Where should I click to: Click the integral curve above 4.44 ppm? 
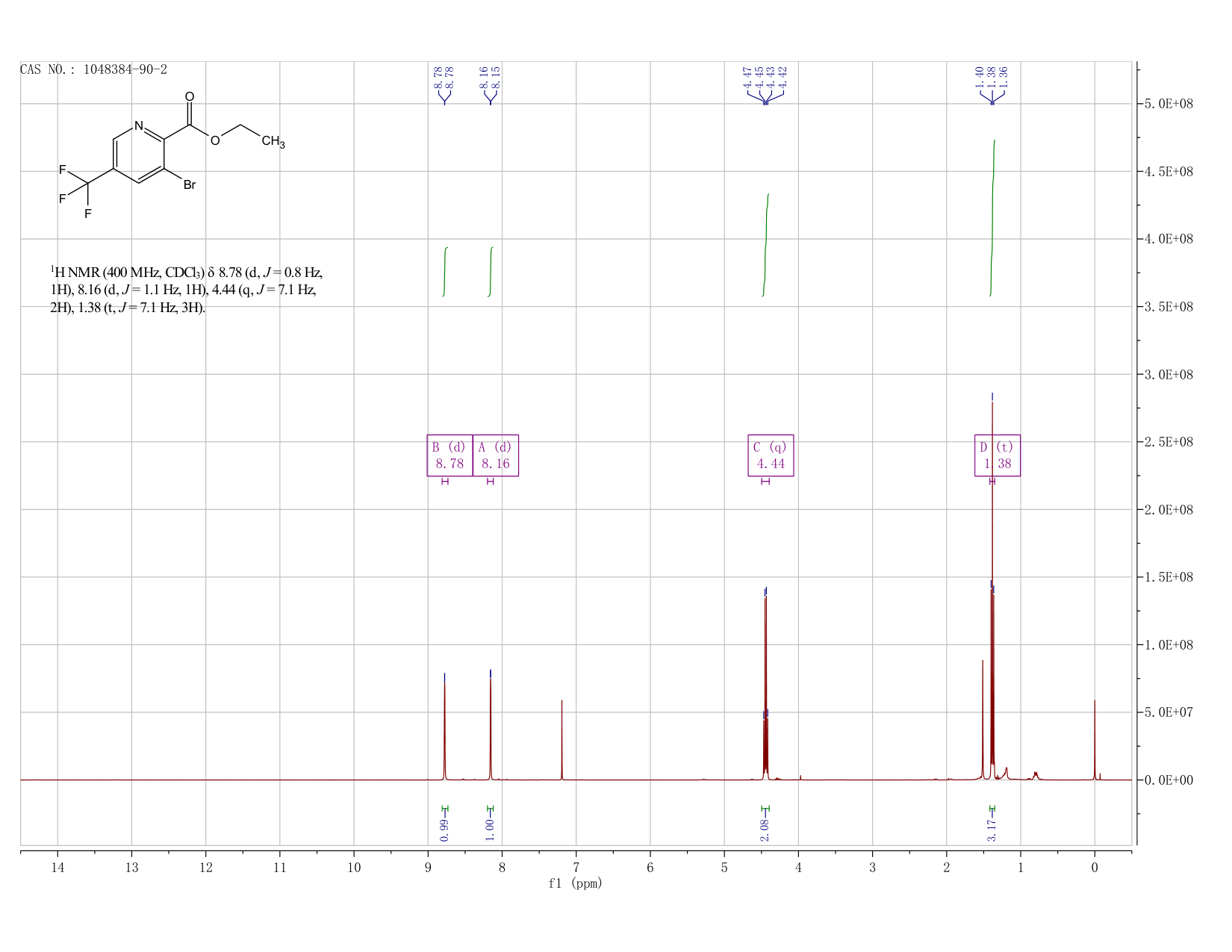765,245
